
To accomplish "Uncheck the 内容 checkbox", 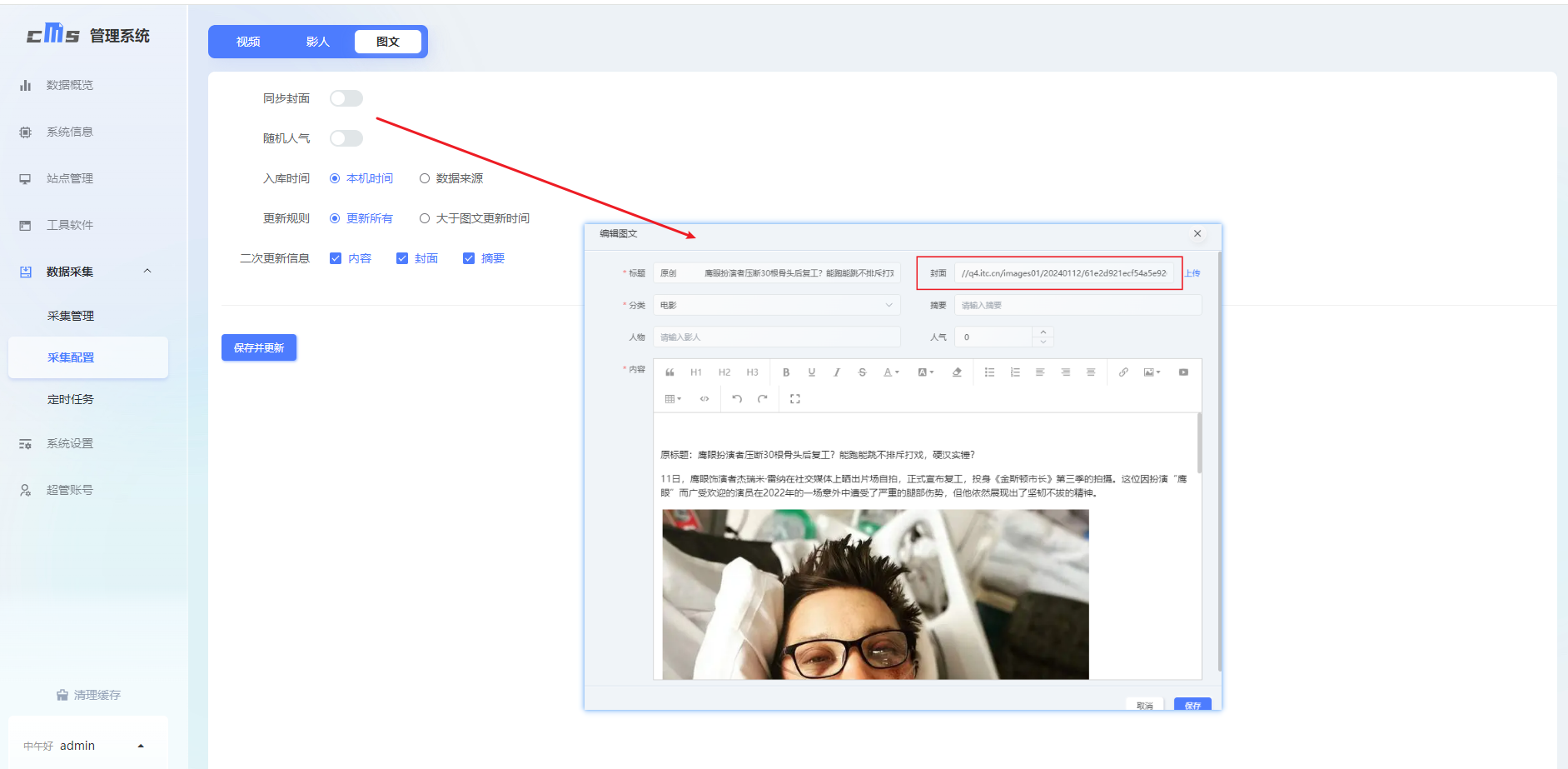I will [336, 258].
